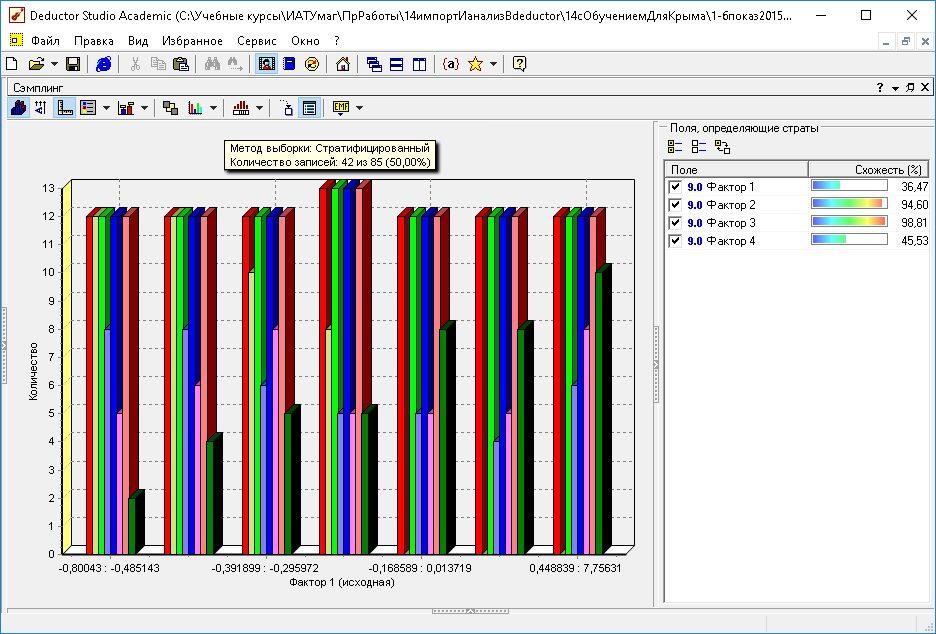936x634 pixels.
Task: Click the house icon in the toolbar
Action: [343, 64]
